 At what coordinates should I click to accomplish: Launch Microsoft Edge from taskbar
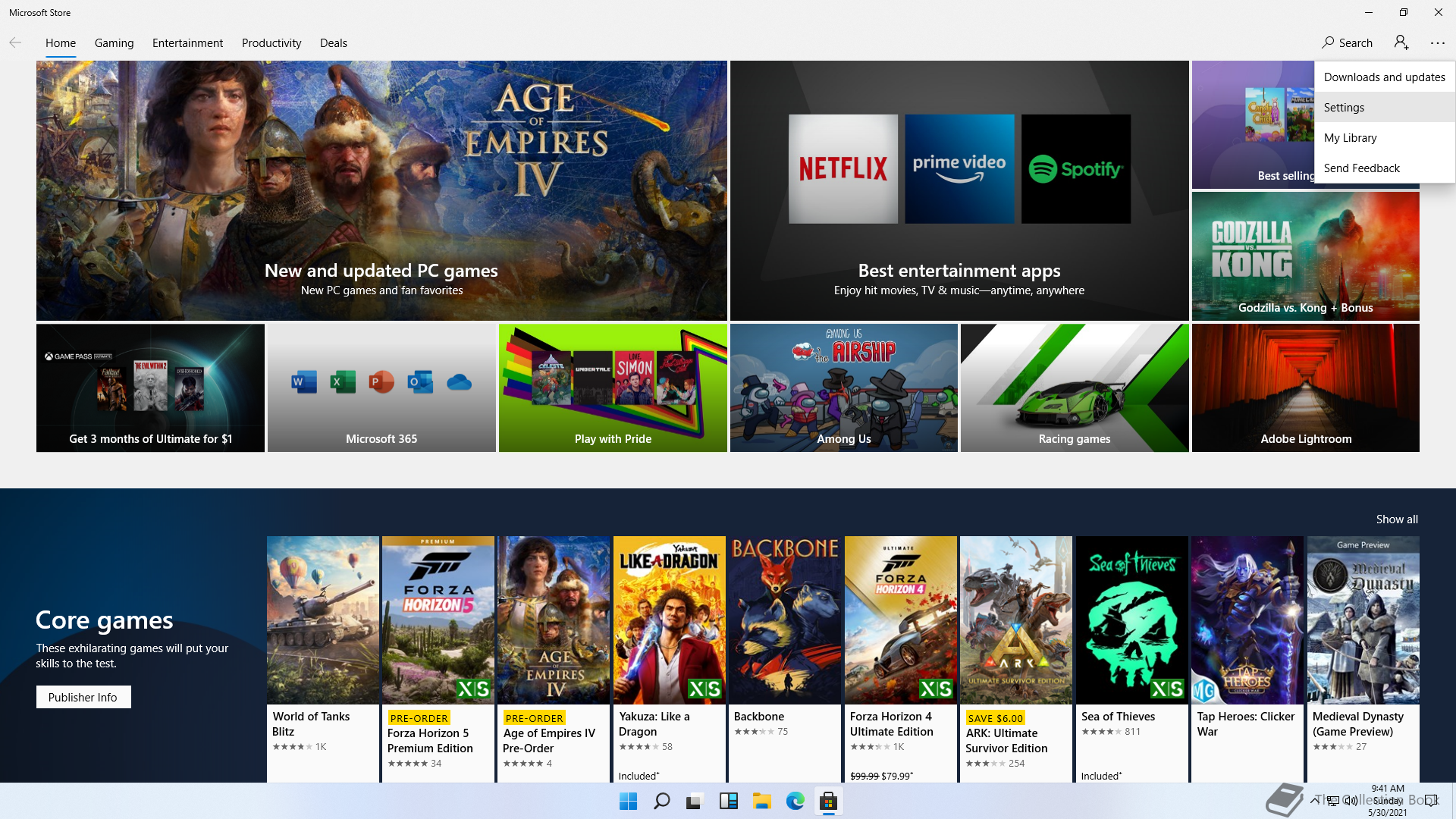click(795, 801)
